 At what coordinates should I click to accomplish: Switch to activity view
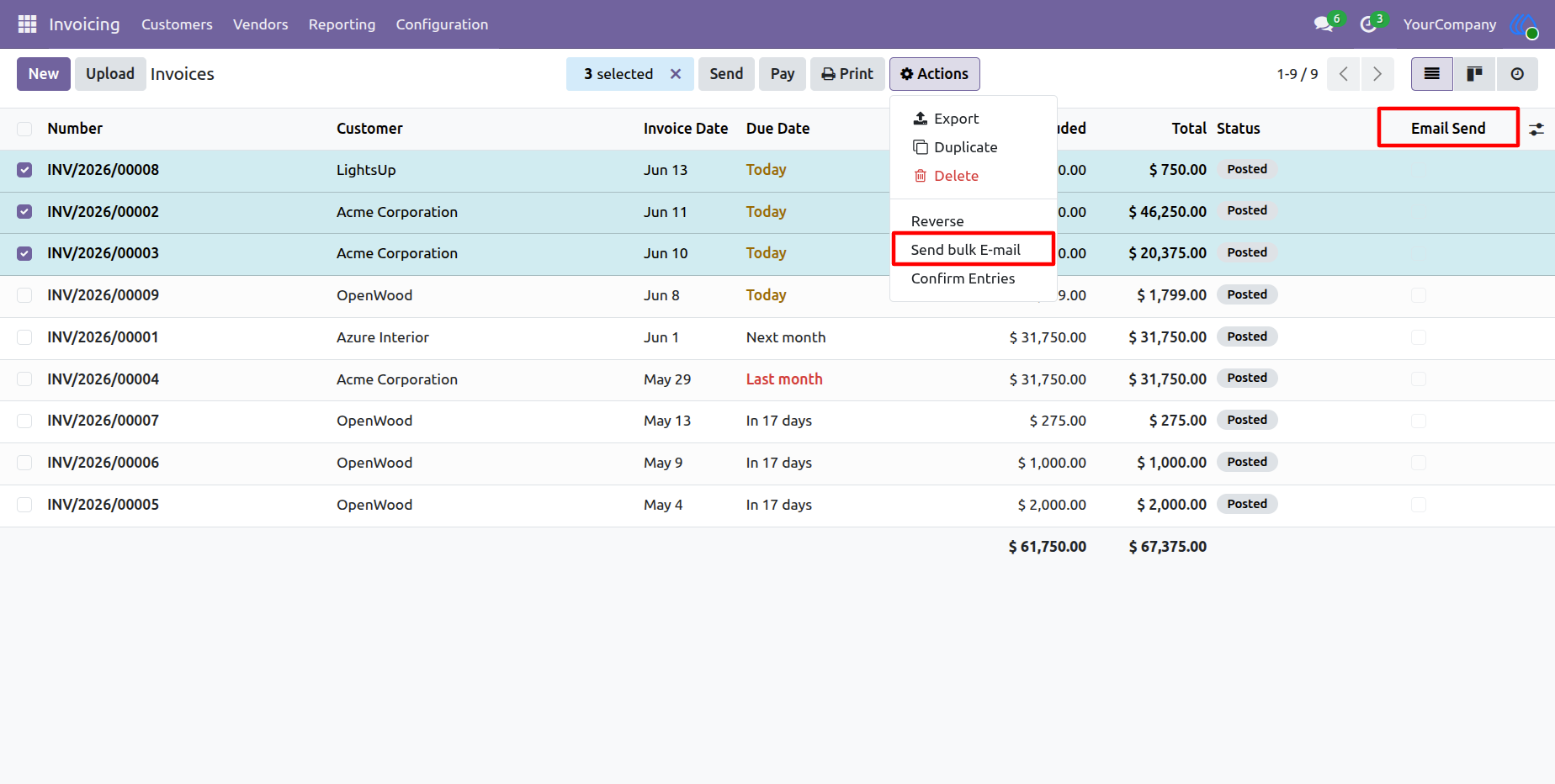tap(1517, 74)
